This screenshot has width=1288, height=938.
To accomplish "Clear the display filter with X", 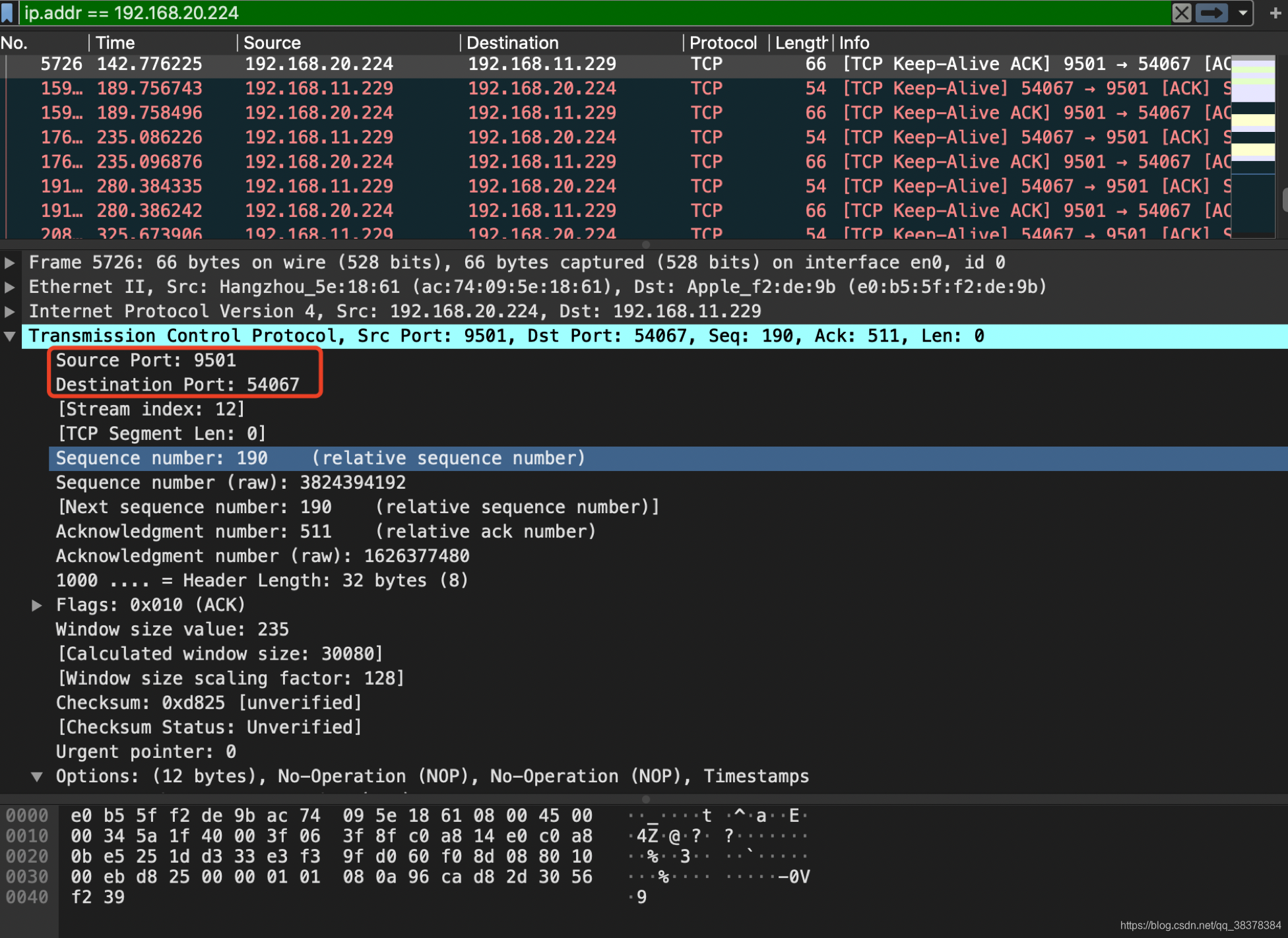I will click(x=1181, y=13).
